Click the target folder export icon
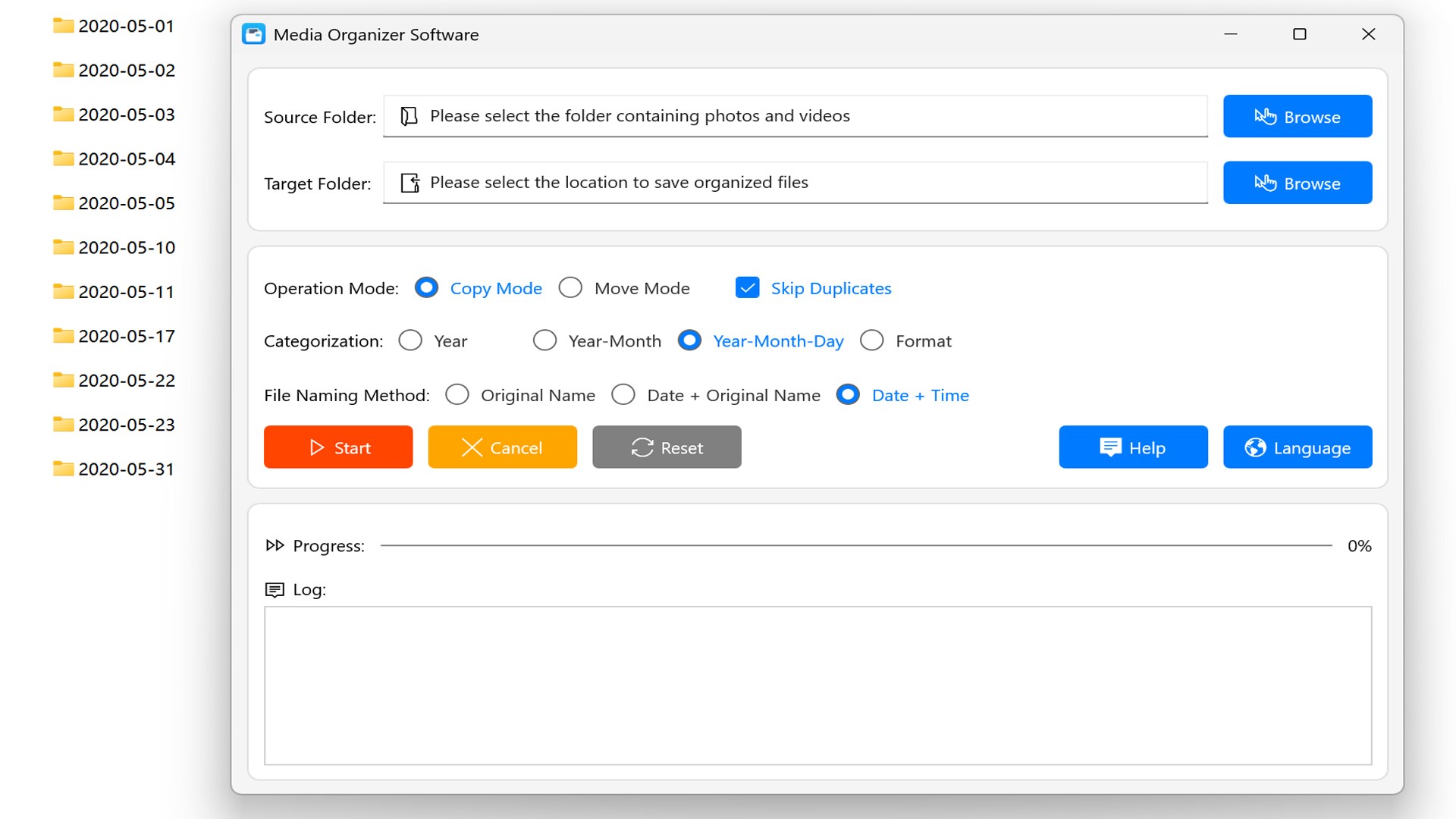 click(x=409, y=183)
